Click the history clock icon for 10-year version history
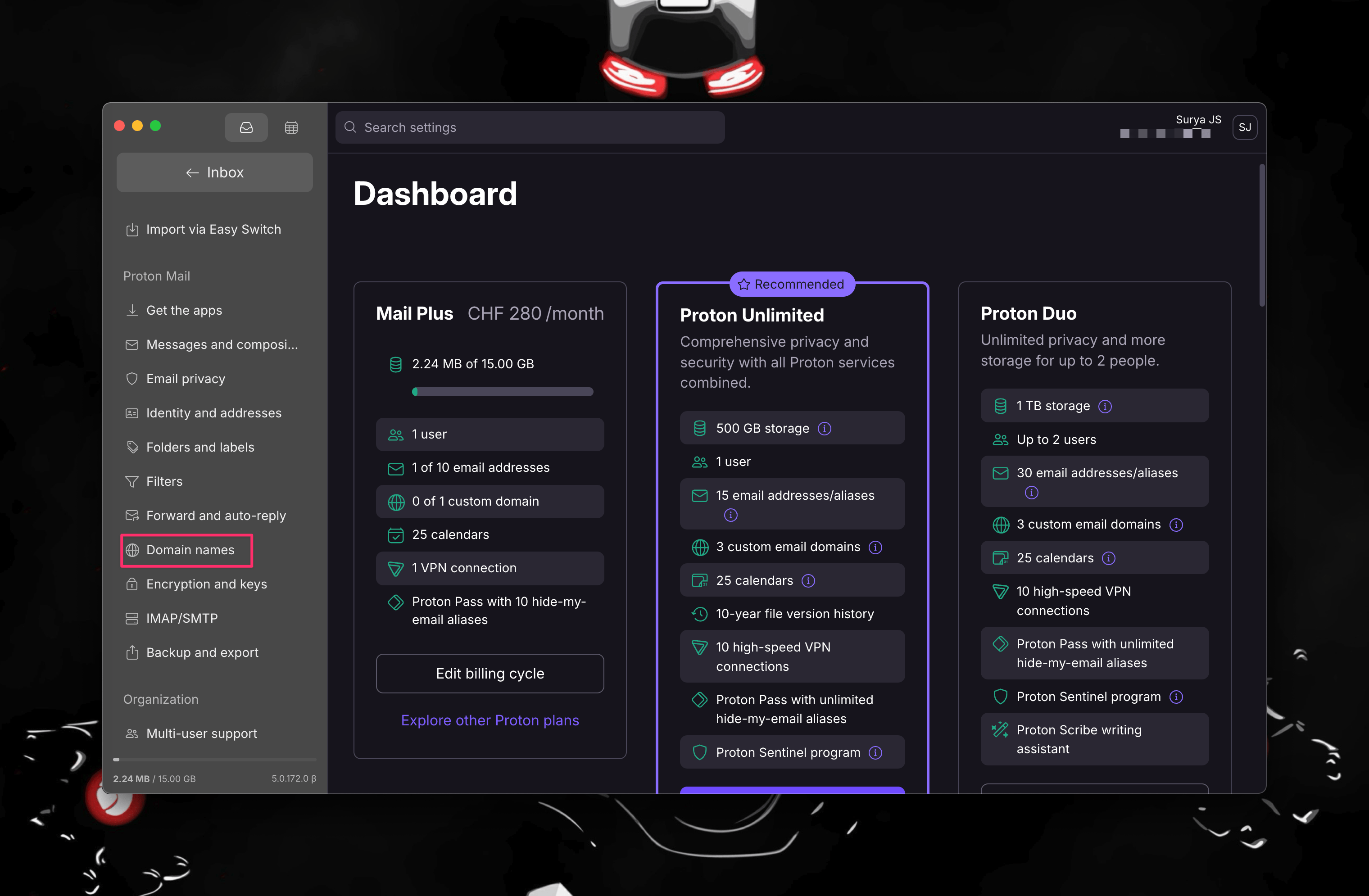Viewport: 1369px width, 896px height. tap(699, 614)
